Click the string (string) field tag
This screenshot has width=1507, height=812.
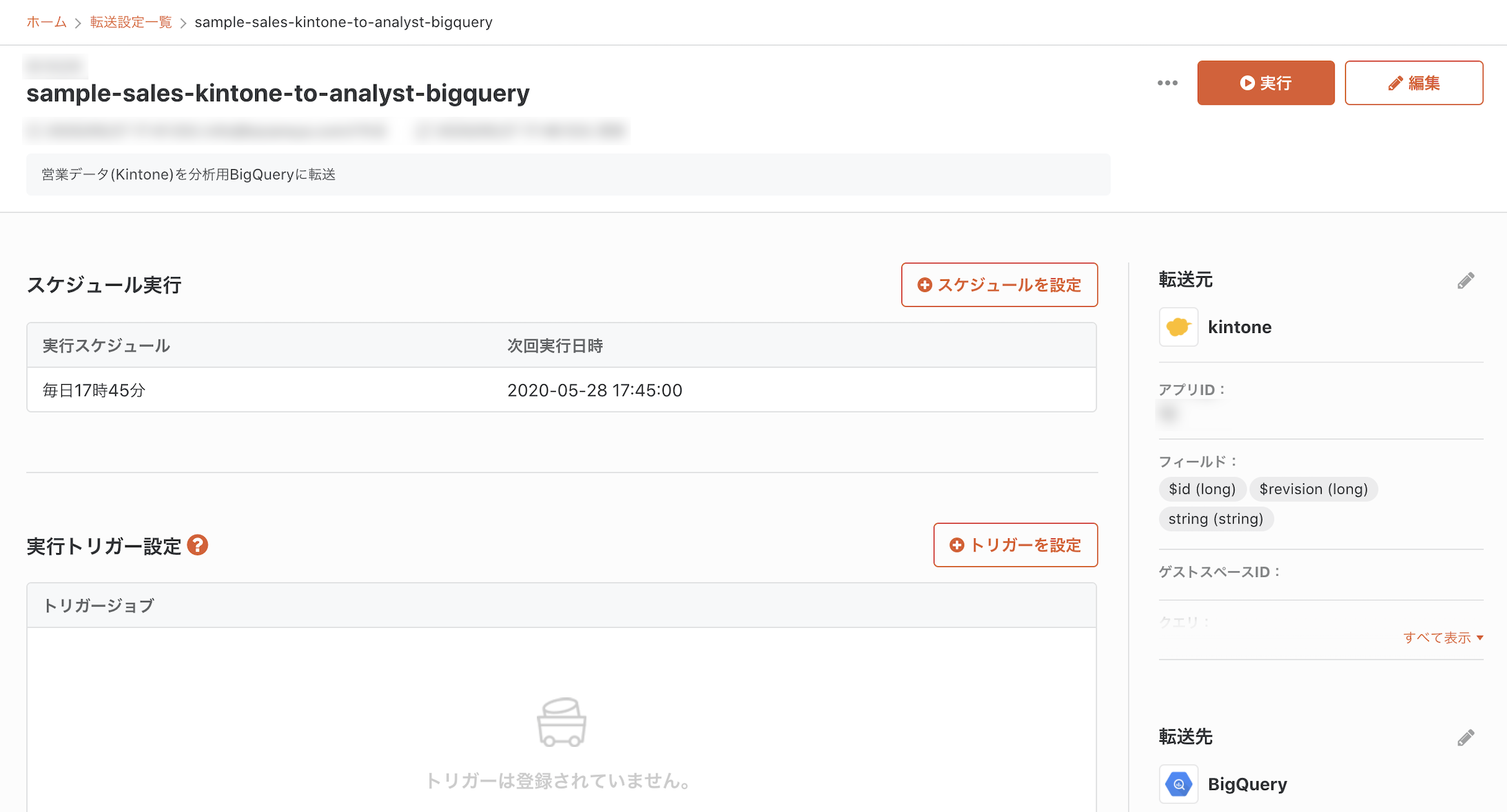pyautogui.click(x=1215, y=519)
